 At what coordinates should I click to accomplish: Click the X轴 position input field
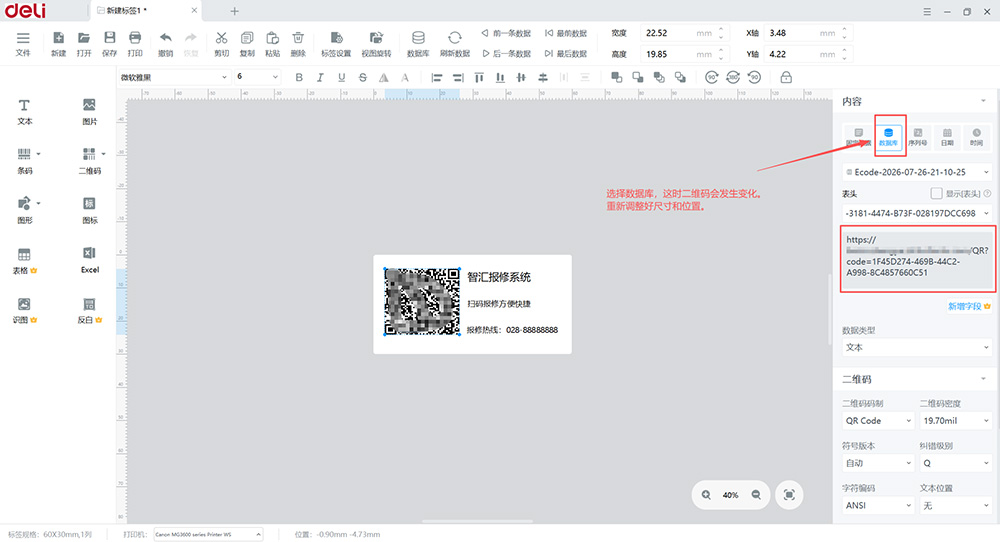[807, 33]
